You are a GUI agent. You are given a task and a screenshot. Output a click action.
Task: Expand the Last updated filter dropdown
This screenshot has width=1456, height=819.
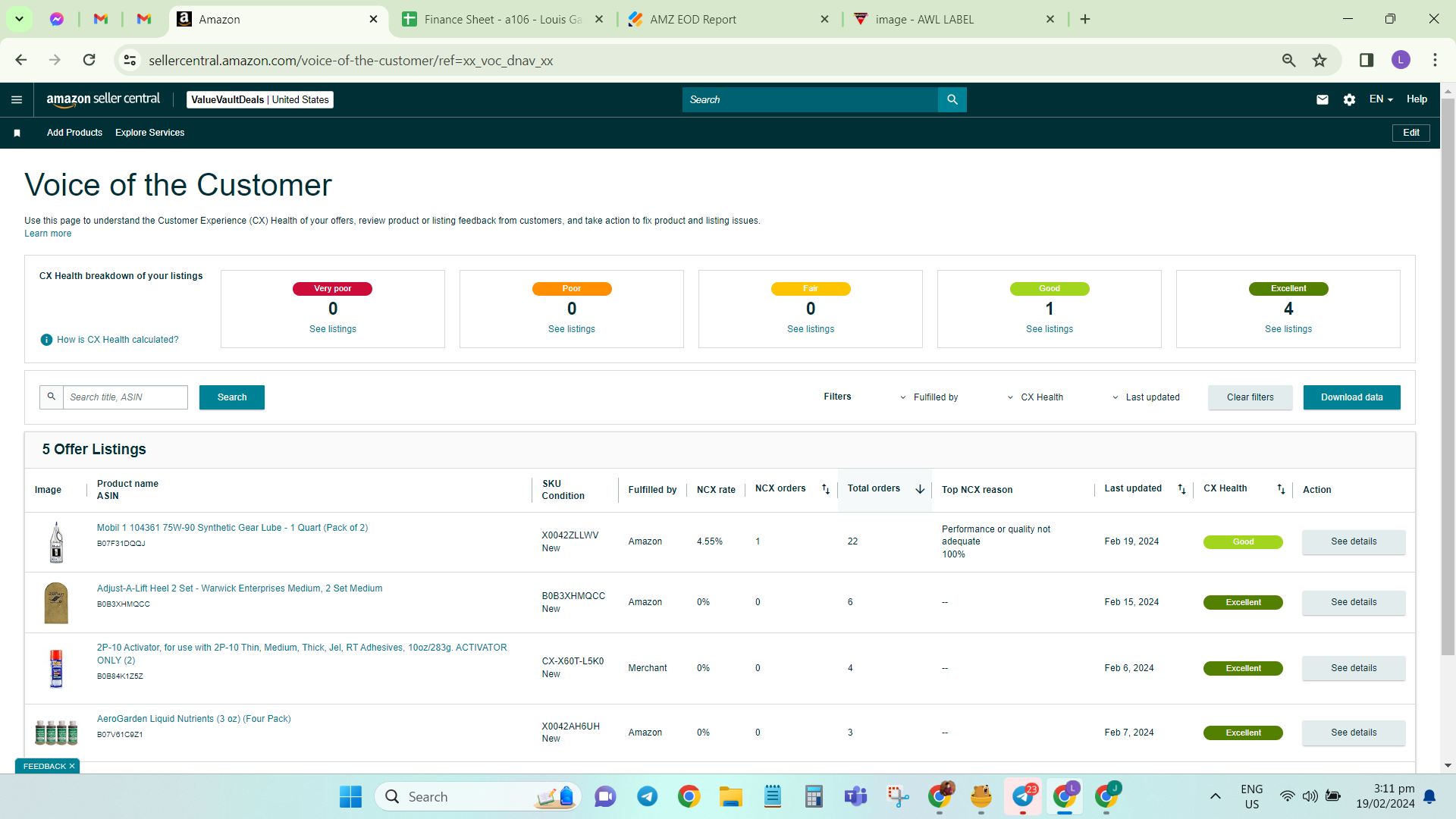click(x=1146, y=397)
